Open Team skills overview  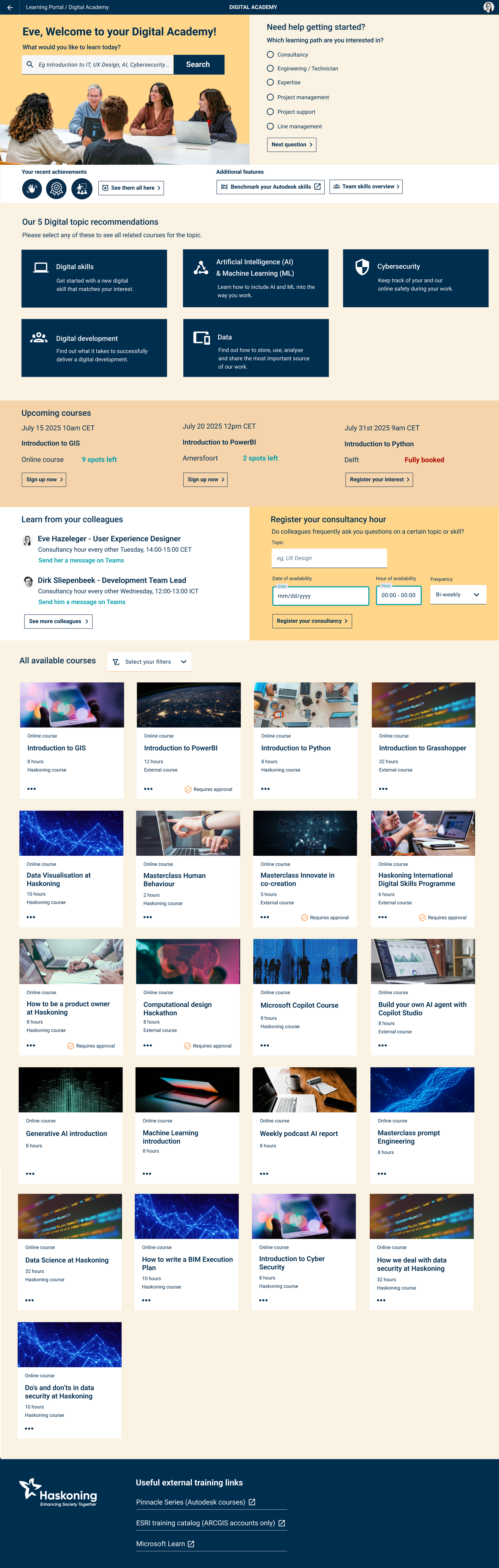tap(366, 187)
